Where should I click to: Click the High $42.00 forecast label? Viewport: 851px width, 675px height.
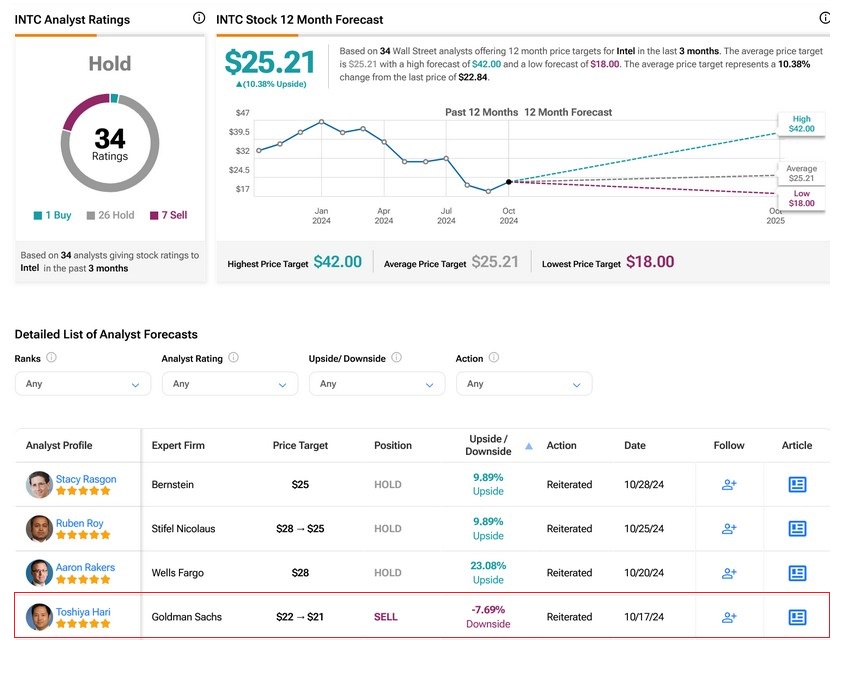pyautogui.click(x=802, y=124)
